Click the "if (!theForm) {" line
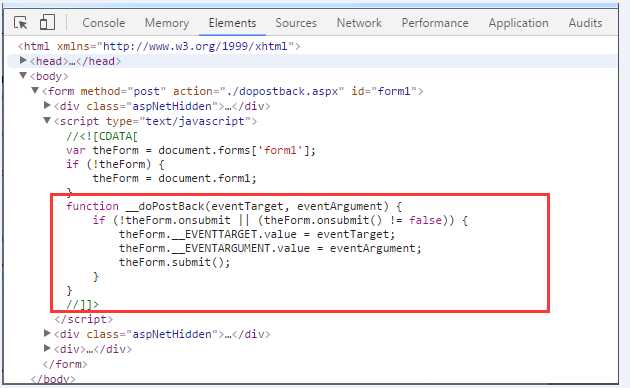The height and width of the screenshot is (388, 630). tap(115, 164)
